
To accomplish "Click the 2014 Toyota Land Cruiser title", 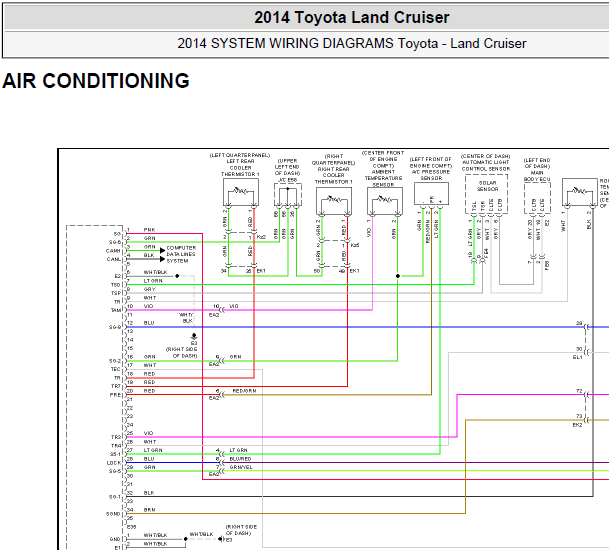I will (351, 17).
